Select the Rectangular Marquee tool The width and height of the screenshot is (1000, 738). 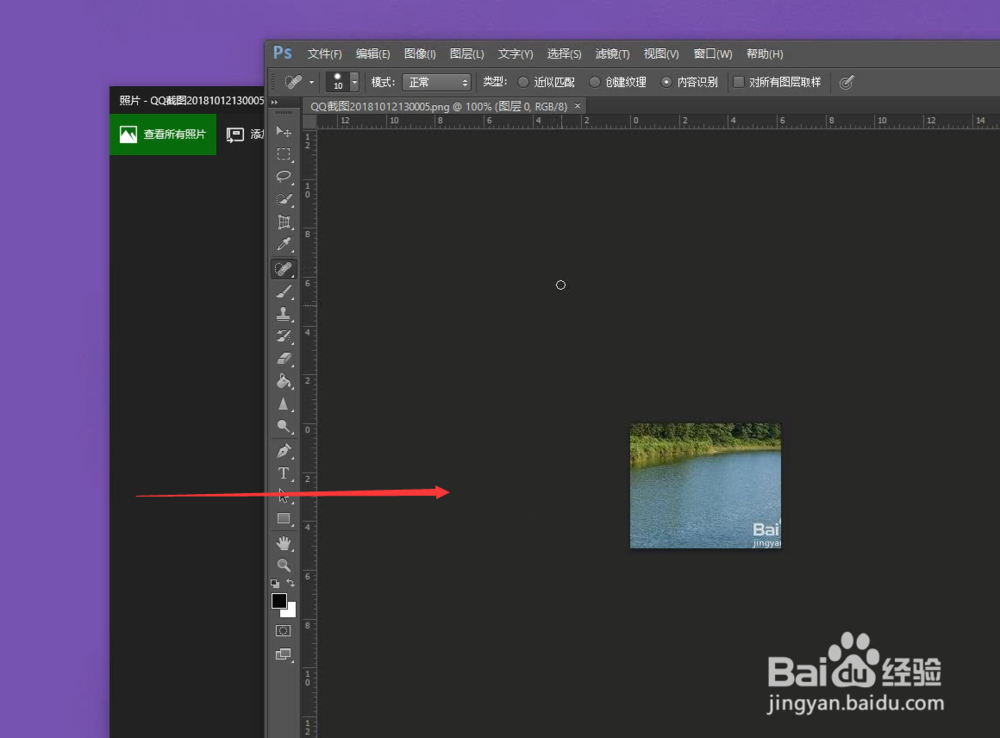284,154
